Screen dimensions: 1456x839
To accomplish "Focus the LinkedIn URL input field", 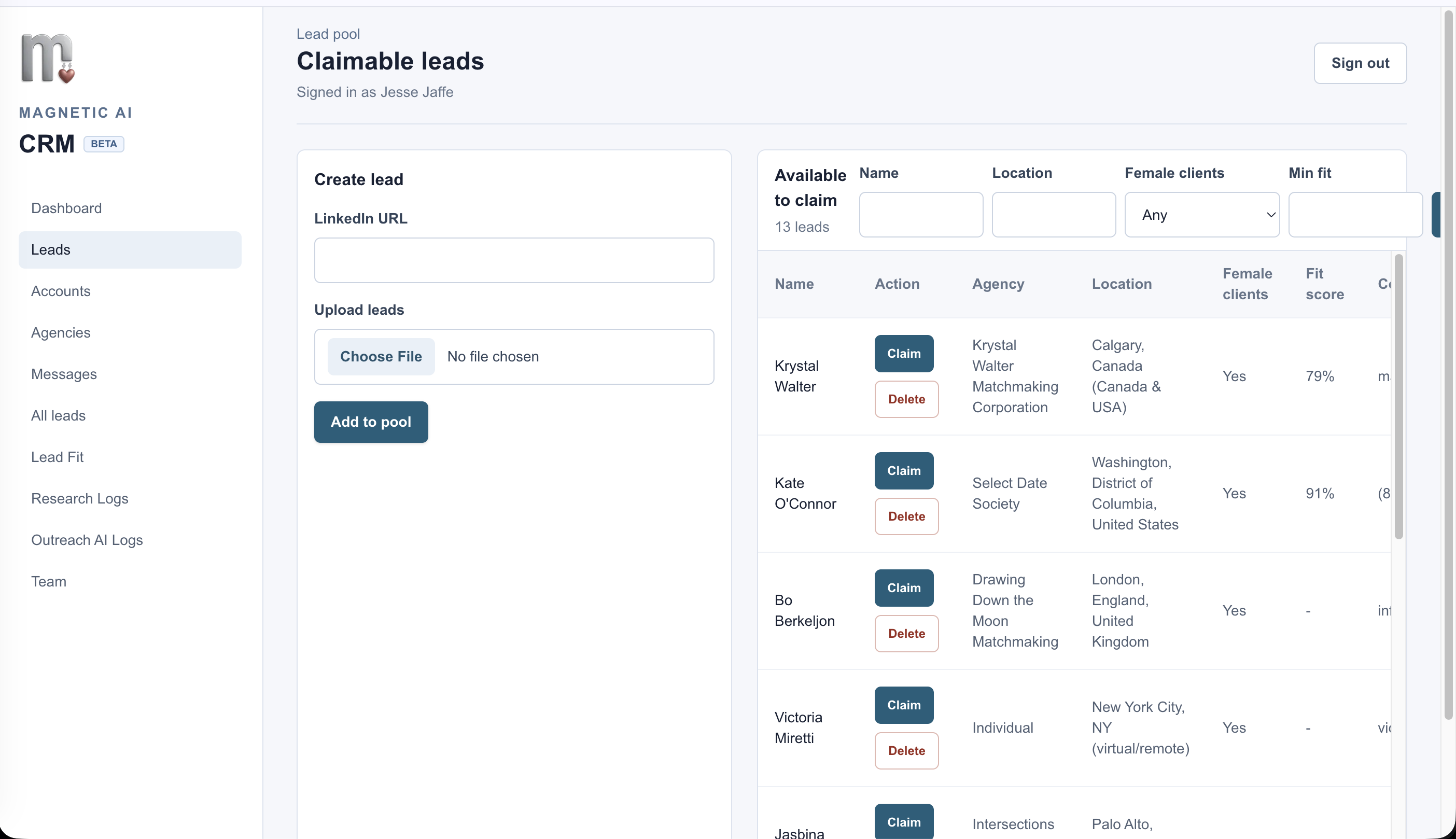I will [x=514, y=260].
